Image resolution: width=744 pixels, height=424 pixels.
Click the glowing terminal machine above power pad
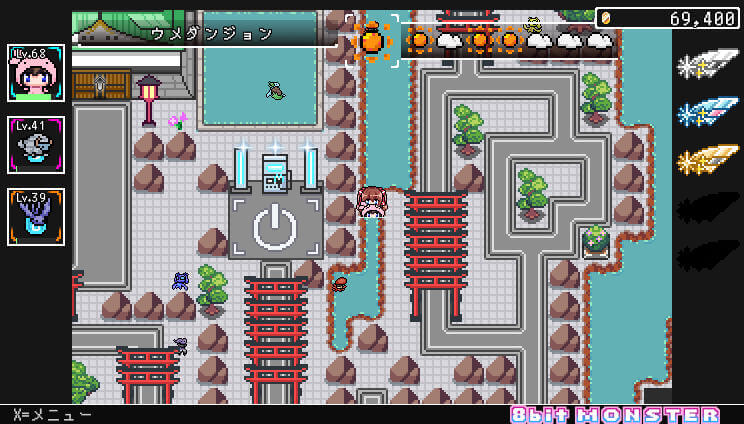coord(274,169)
